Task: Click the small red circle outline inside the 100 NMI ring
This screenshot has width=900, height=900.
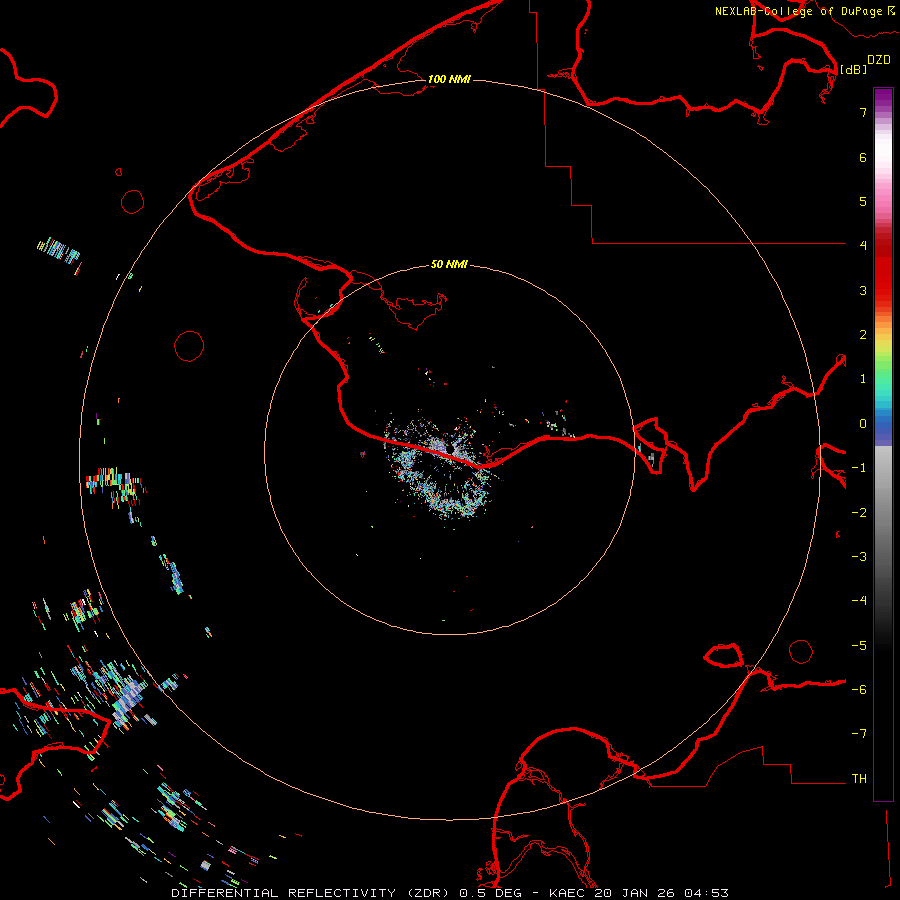Action: click(189, 346)
